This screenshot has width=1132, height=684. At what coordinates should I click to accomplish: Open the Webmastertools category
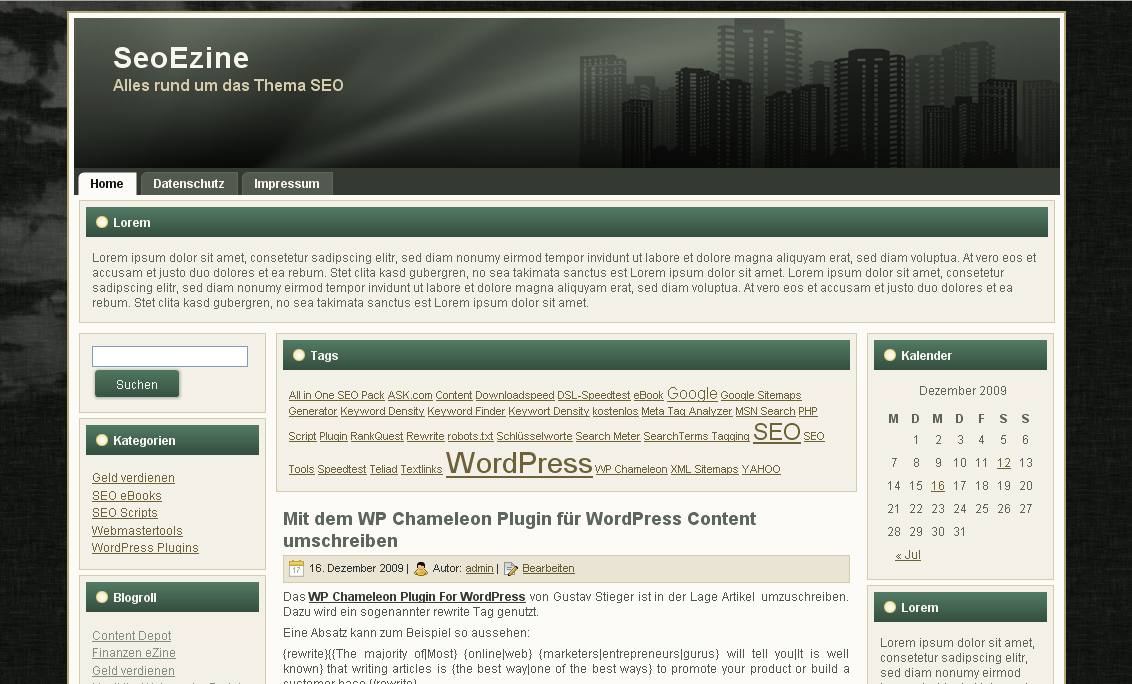point(137,530)
